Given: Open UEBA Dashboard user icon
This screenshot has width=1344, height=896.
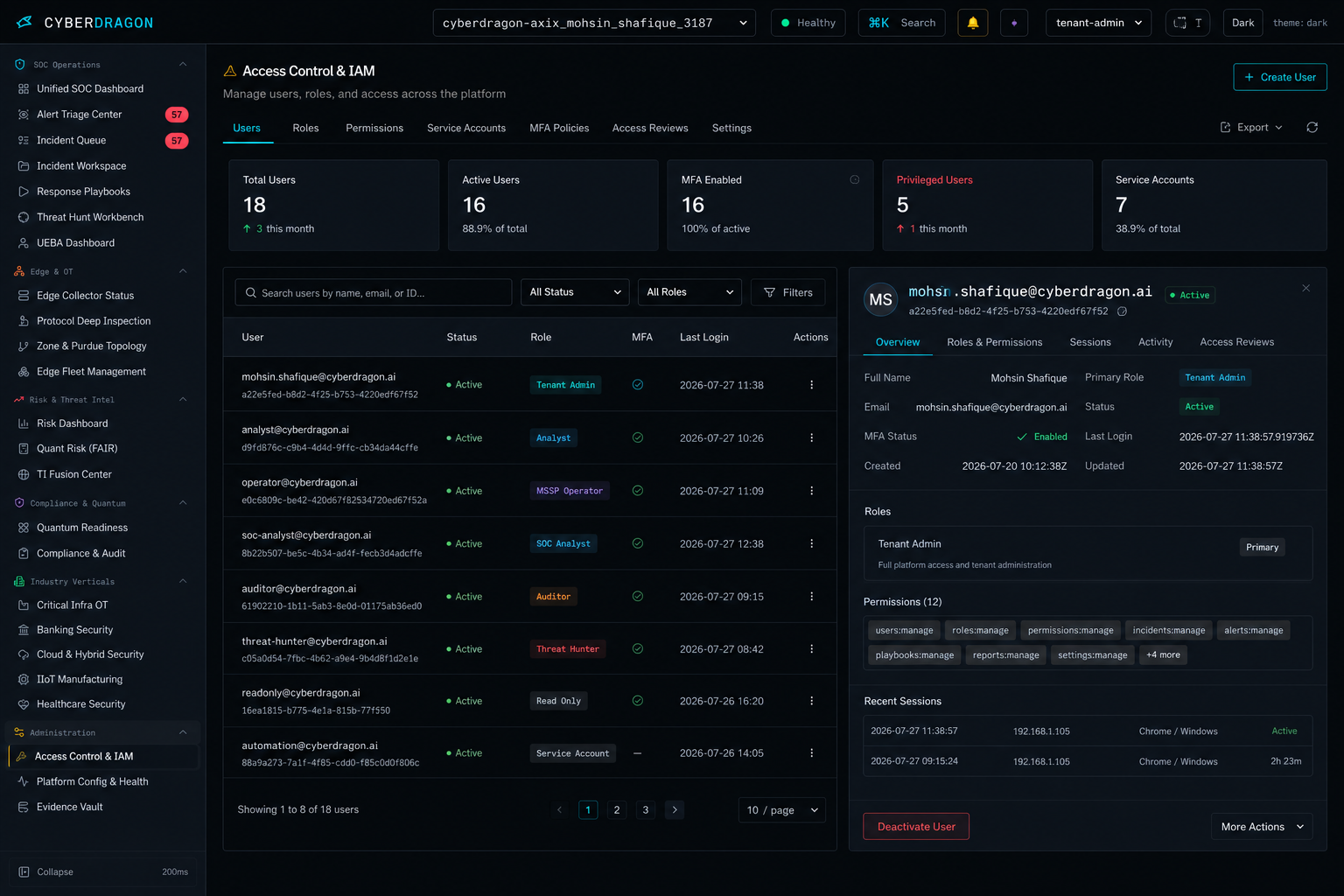Looking at the screenshot, I should tap(24, 243).
